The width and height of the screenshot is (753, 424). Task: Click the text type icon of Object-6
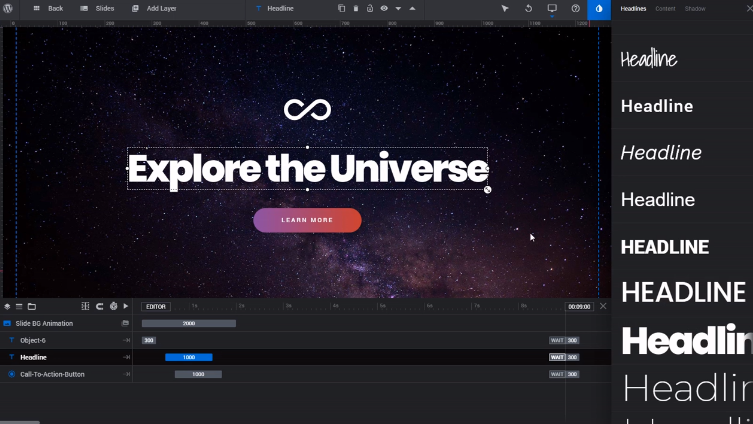click(12, 340)
